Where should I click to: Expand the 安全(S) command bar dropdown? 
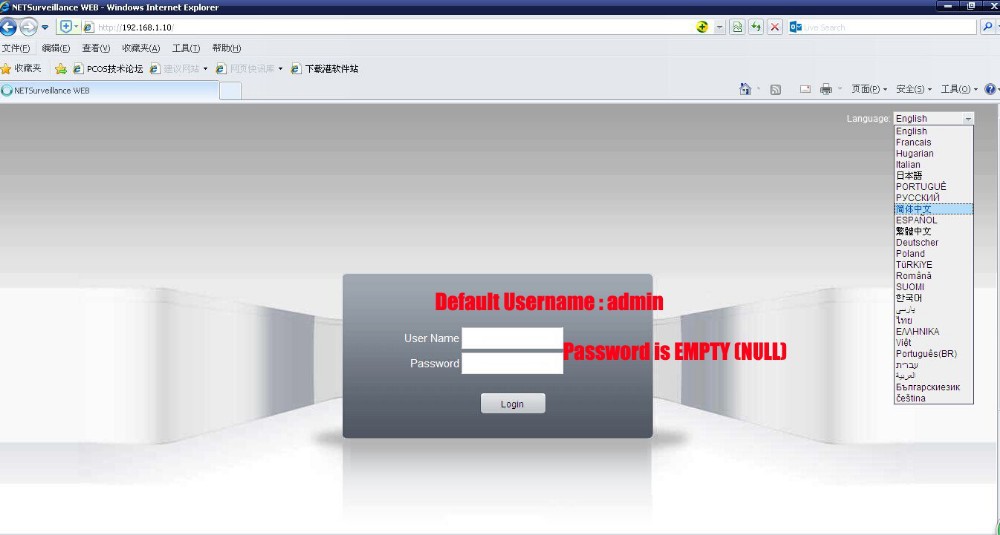coord(912,89)
